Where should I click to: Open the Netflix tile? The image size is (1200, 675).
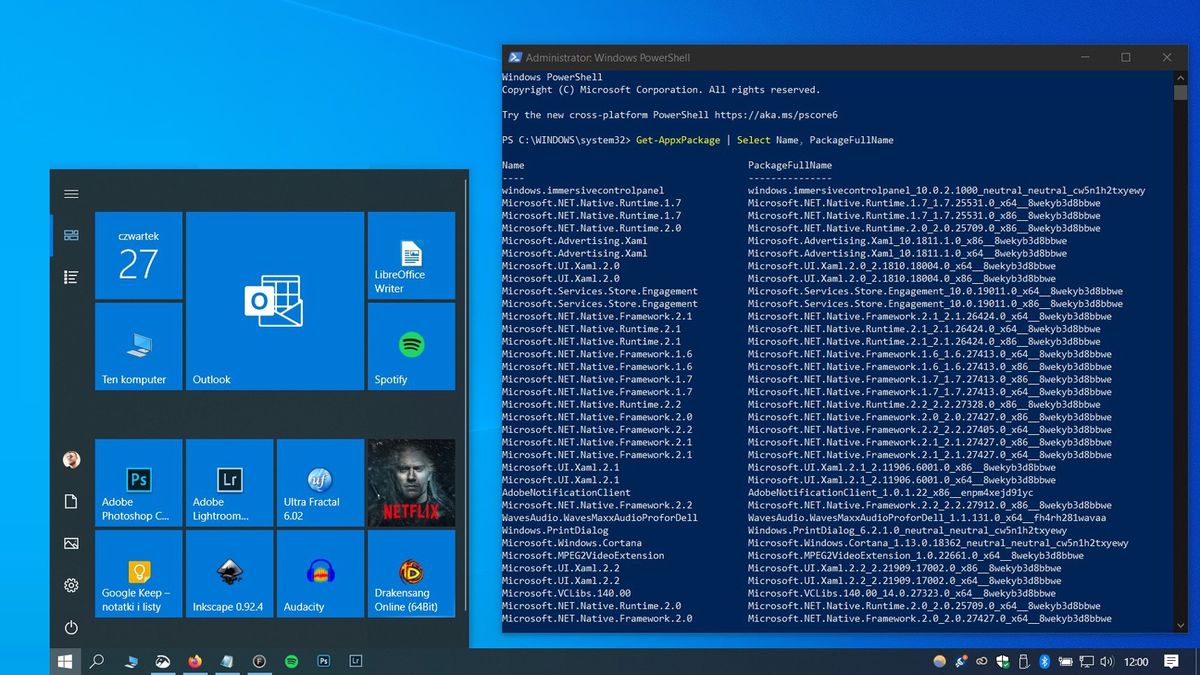tap(411, 483)
